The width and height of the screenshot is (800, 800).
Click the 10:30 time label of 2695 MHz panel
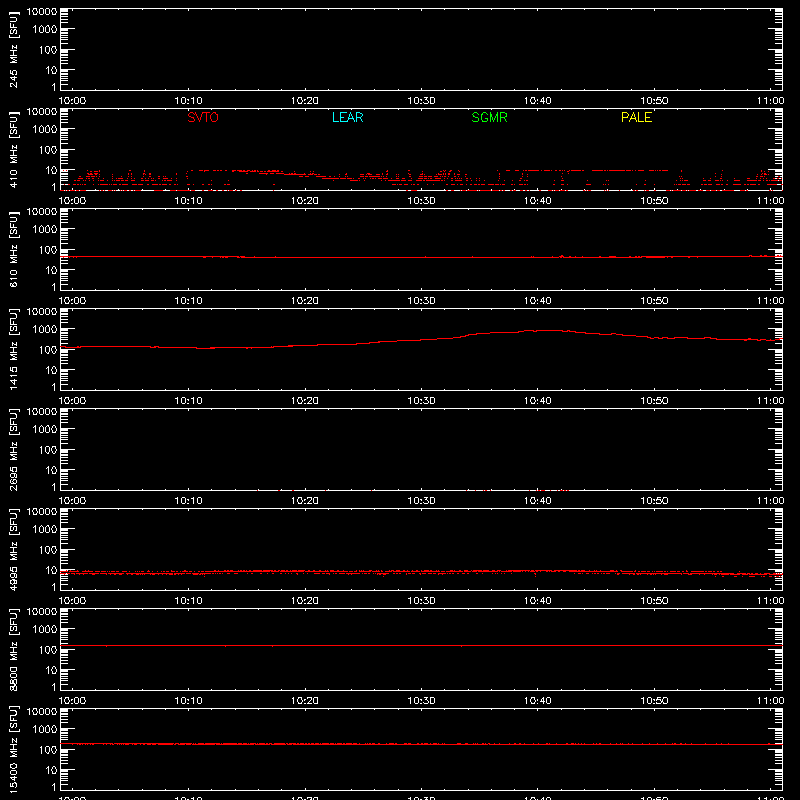pos(421,501)
